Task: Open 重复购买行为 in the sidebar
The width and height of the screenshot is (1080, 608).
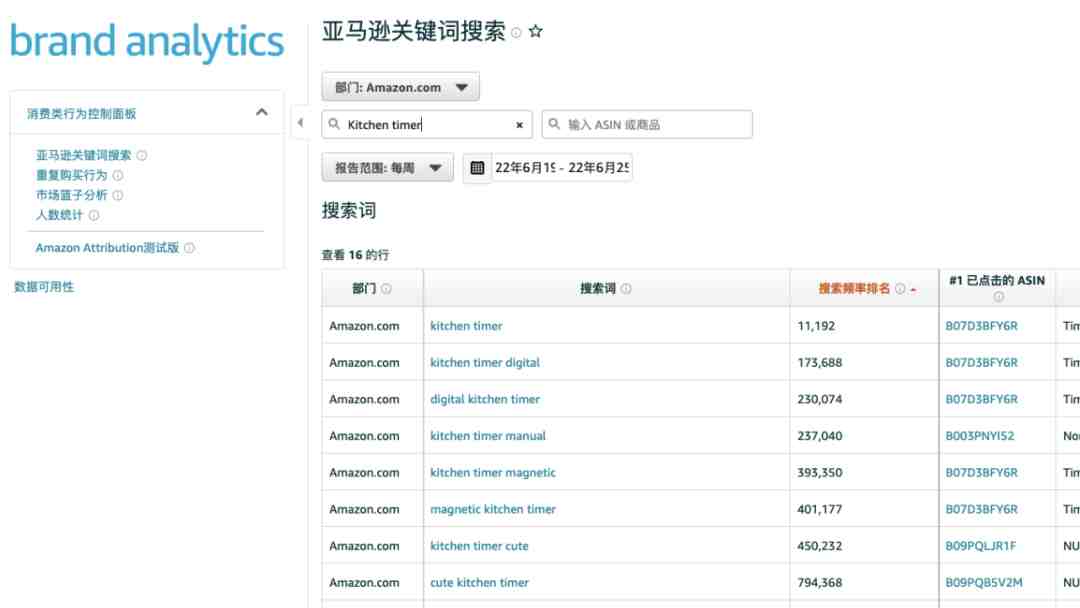Action: [x=72, y=176]
